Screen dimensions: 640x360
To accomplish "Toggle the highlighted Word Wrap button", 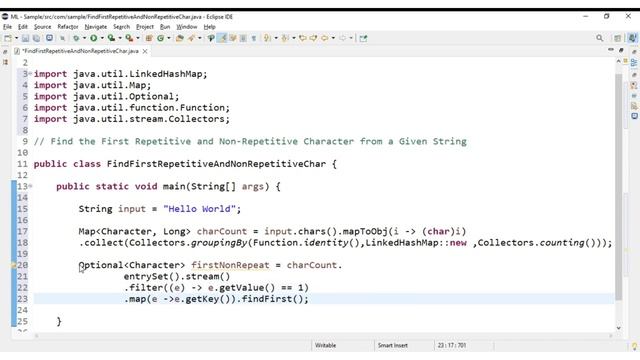I will point(222,38).
